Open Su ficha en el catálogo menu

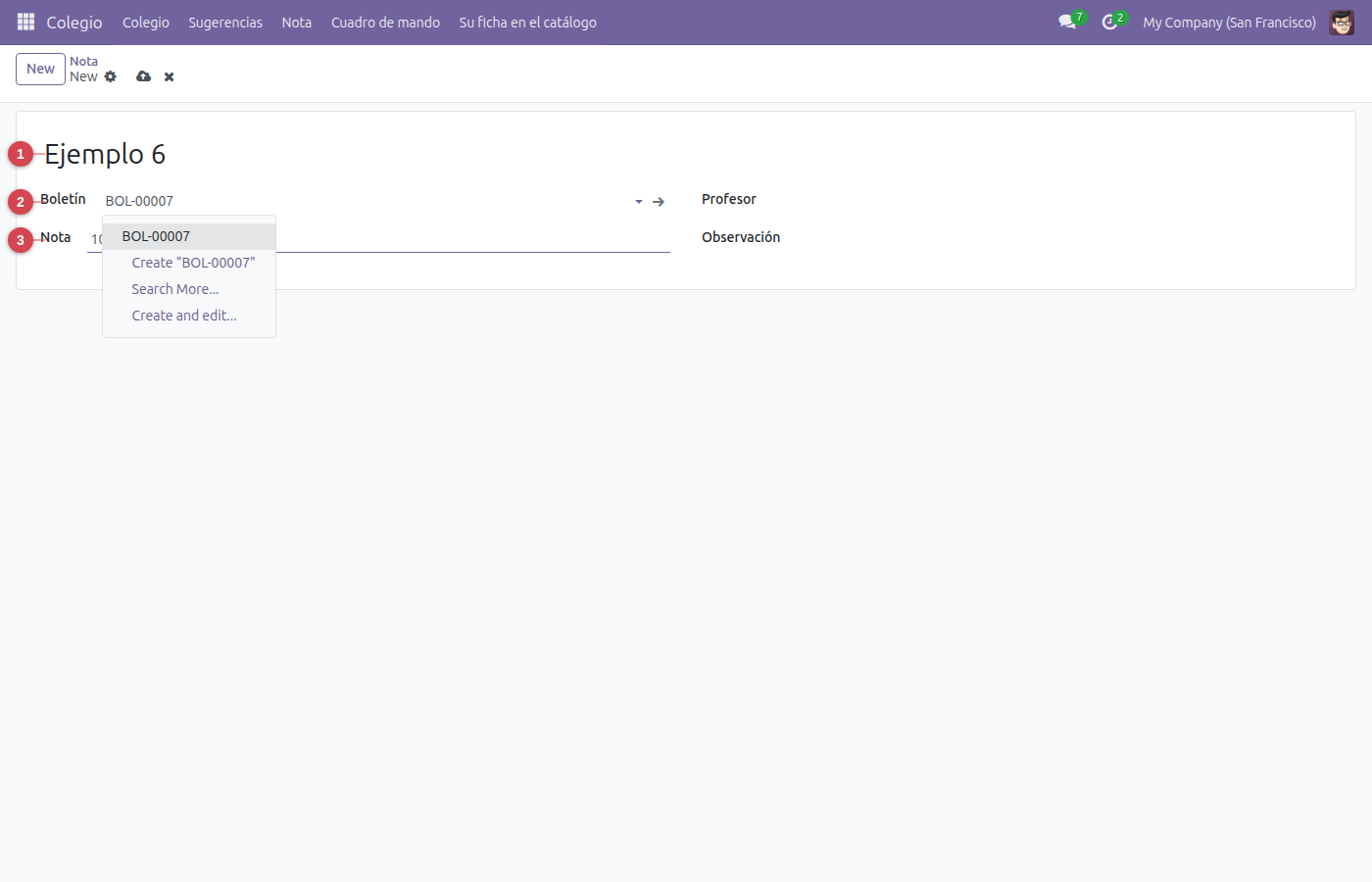[x=528, y=22]
